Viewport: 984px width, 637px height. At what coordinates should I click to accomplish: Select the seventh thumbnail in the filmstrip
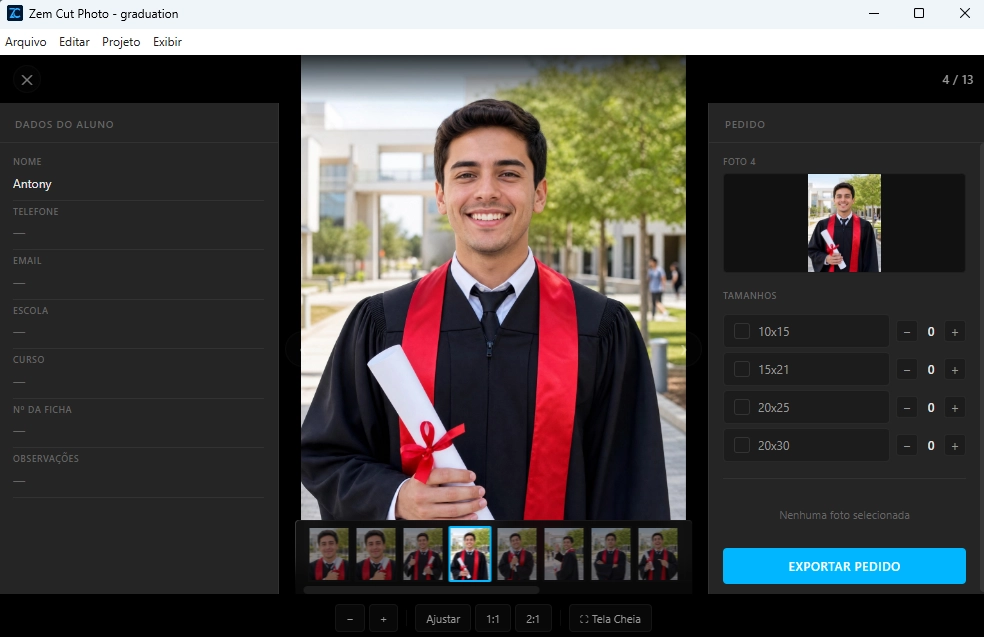(x=611, y=554)
